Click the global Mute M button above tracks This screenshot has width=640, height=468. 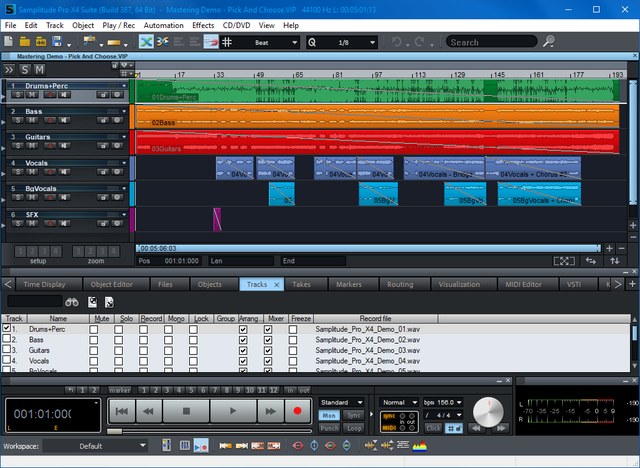40,69
